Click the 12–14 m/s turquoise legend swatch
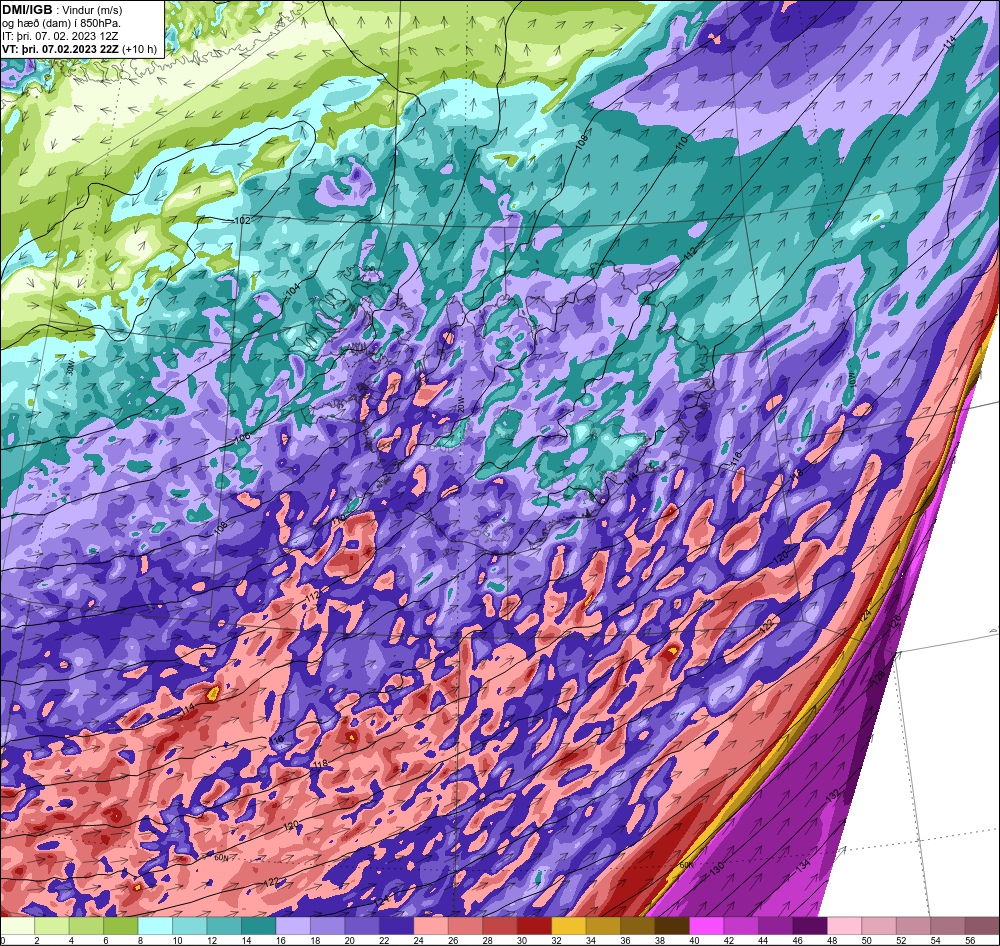Screen dimensions: 1000x946 (224, 926)
